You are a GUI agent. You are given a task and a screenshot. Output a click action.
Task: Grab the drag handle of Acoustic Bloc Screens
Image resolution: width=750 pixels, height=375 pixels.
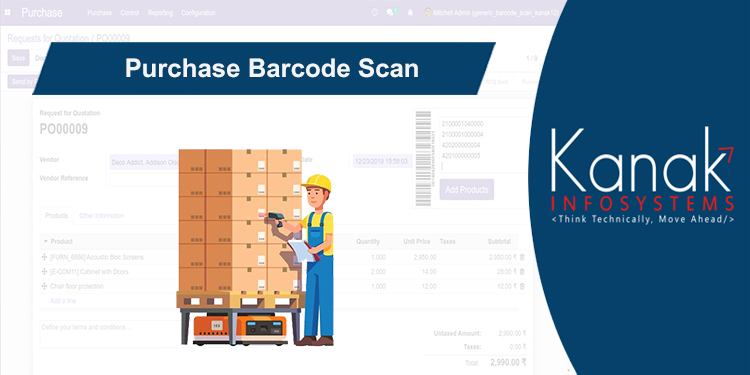point(44,257)
